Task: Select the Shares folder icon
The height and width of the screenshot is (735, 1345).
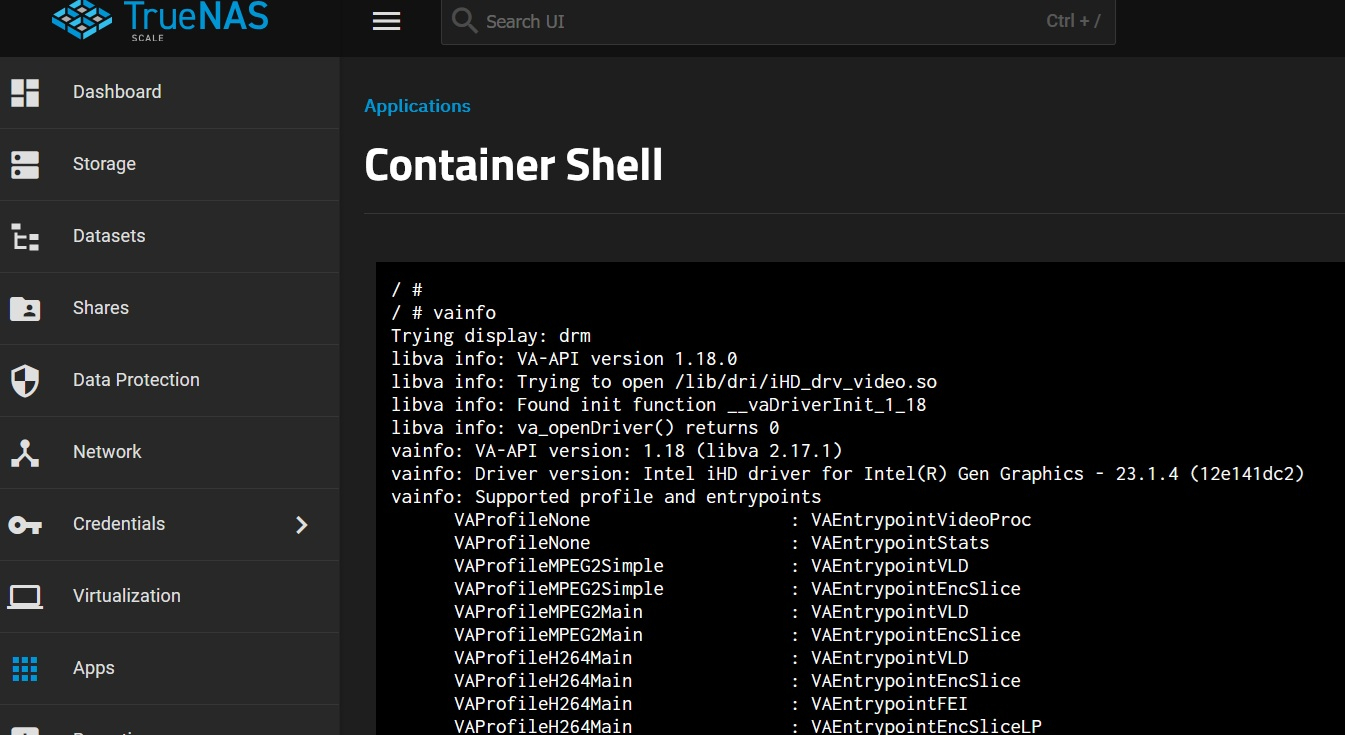Action: tap(24, 308)
